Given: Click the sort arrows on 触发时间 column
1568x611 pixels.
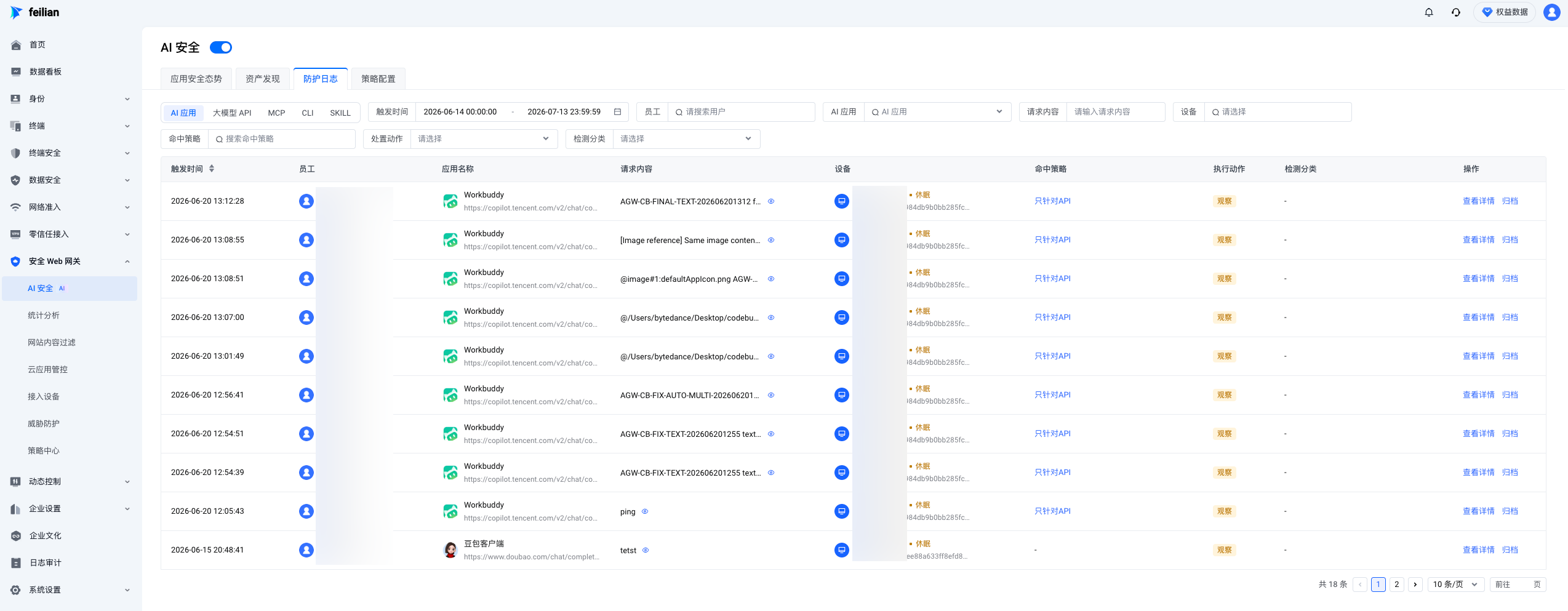Looking at the screenshot, I should (x=212, y=169).
